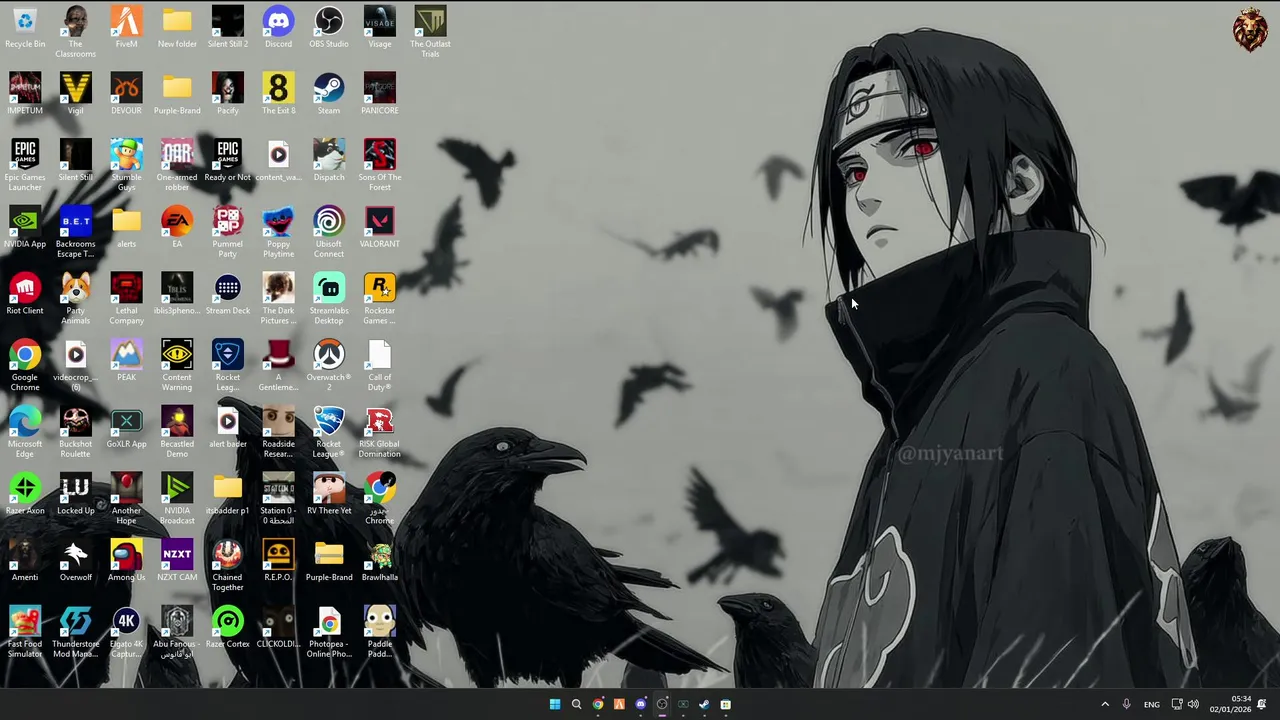Open Lethal Company shortcut

click(126, 298)
